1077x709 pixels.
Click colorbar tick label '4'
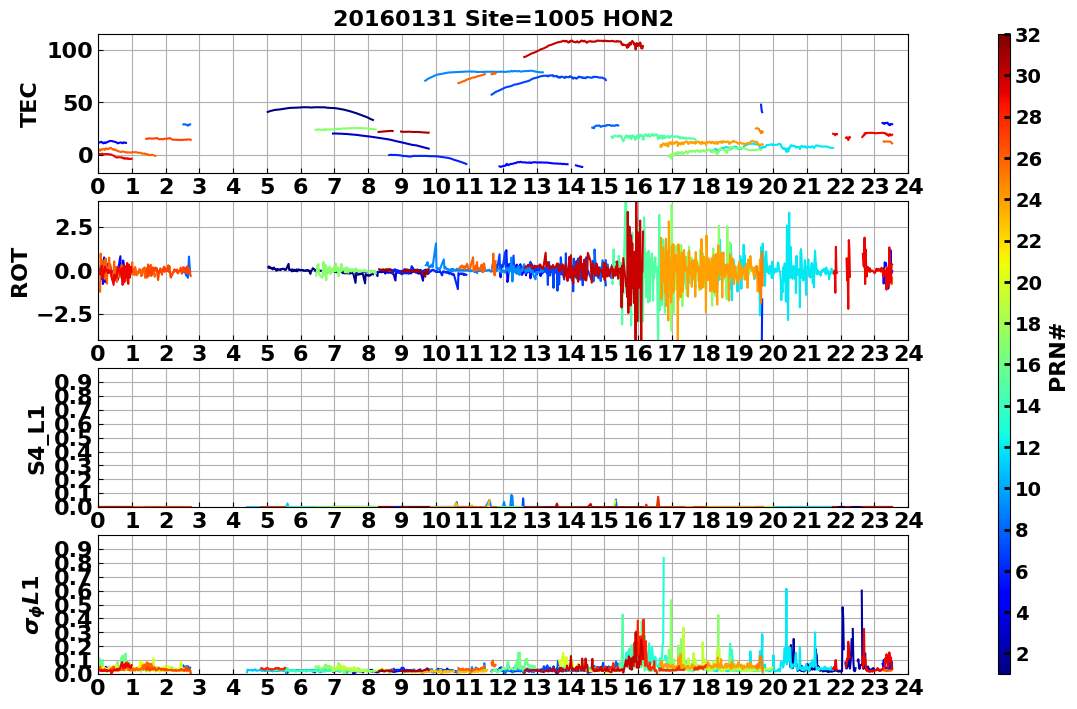coord(1022,612)
